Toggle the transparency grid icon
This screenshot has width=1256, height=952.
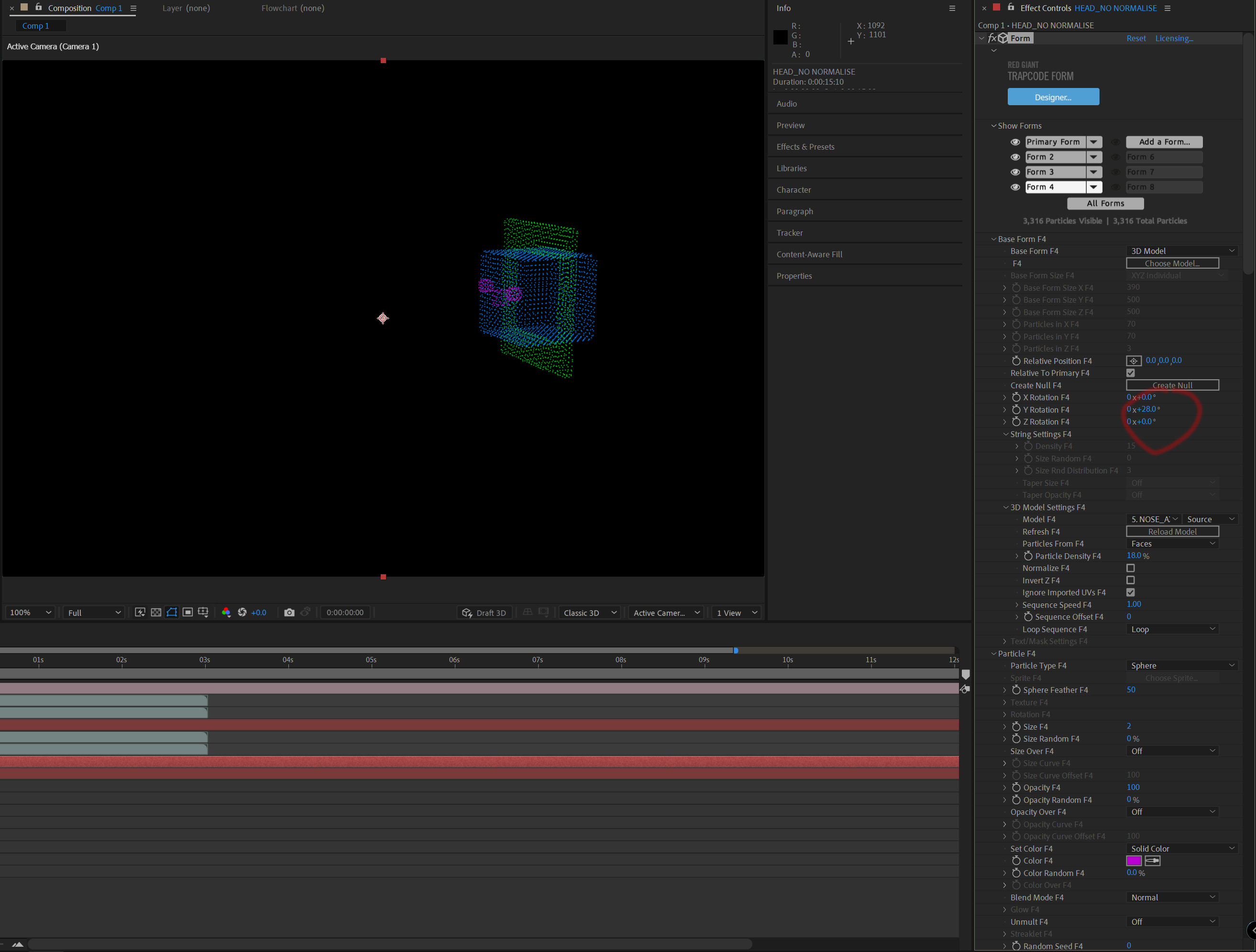pyautogui.click(x=155, y=612)
